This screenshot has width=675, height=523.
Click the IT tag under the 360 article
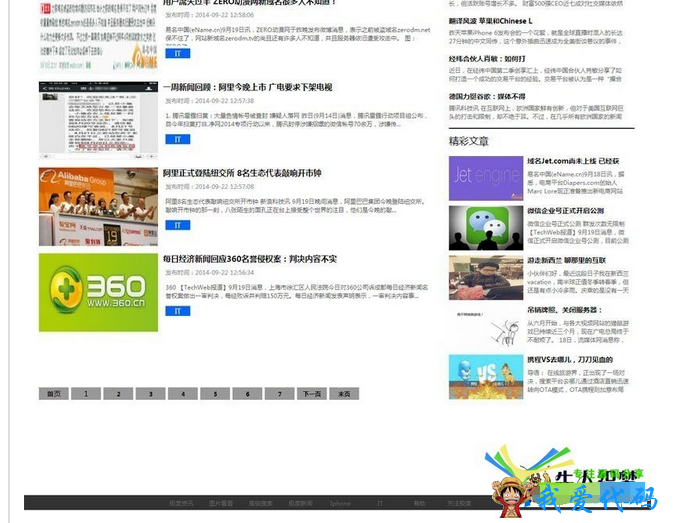click(x=177, y=311)
